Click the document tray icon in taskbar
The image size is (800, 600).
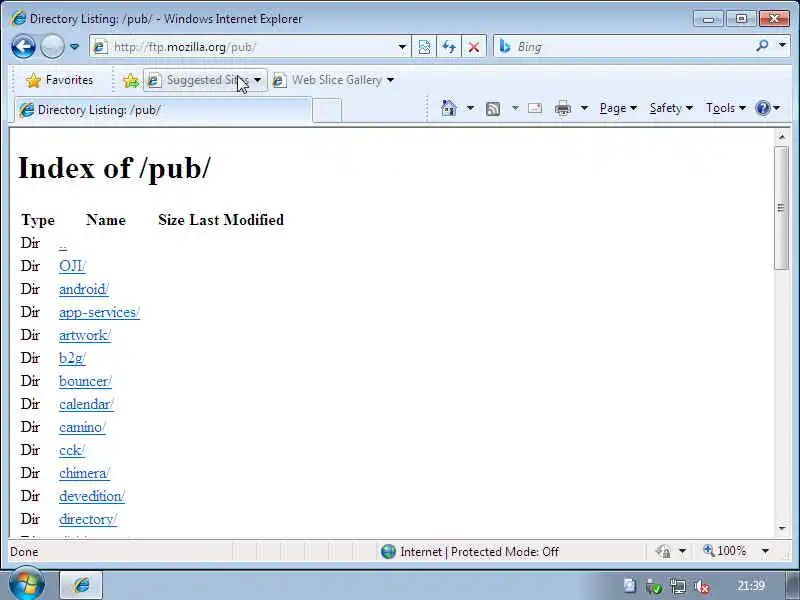630,586
